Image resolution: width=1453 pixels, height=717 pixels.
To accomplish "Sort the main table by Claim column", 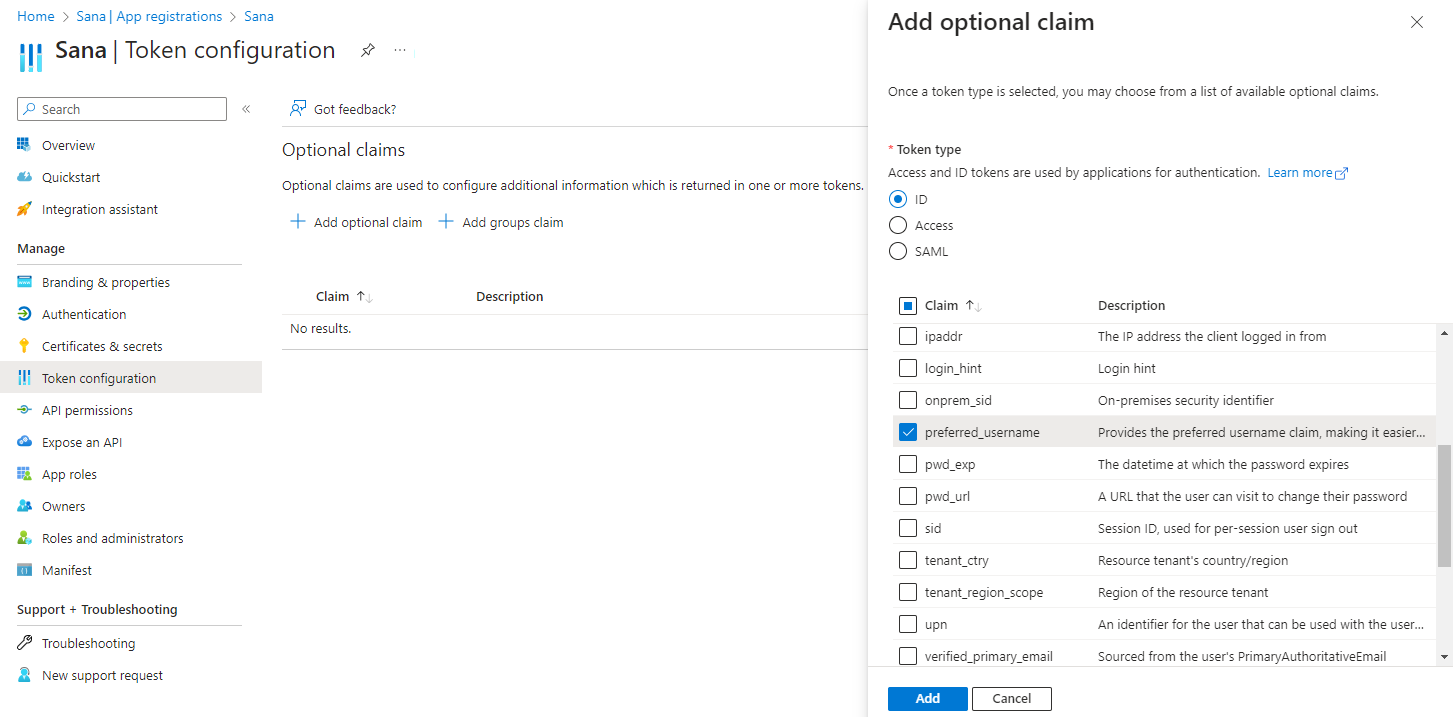I will coord(334,297).
